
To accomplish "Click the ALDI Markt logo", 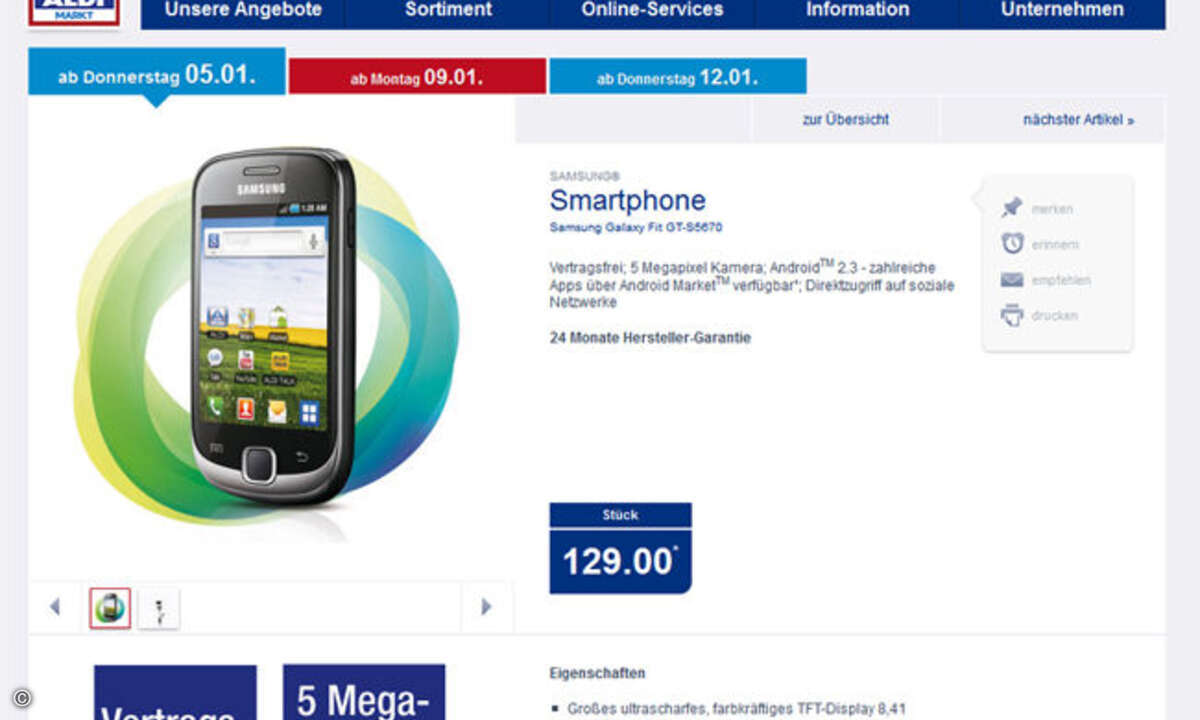I will 75,11.
